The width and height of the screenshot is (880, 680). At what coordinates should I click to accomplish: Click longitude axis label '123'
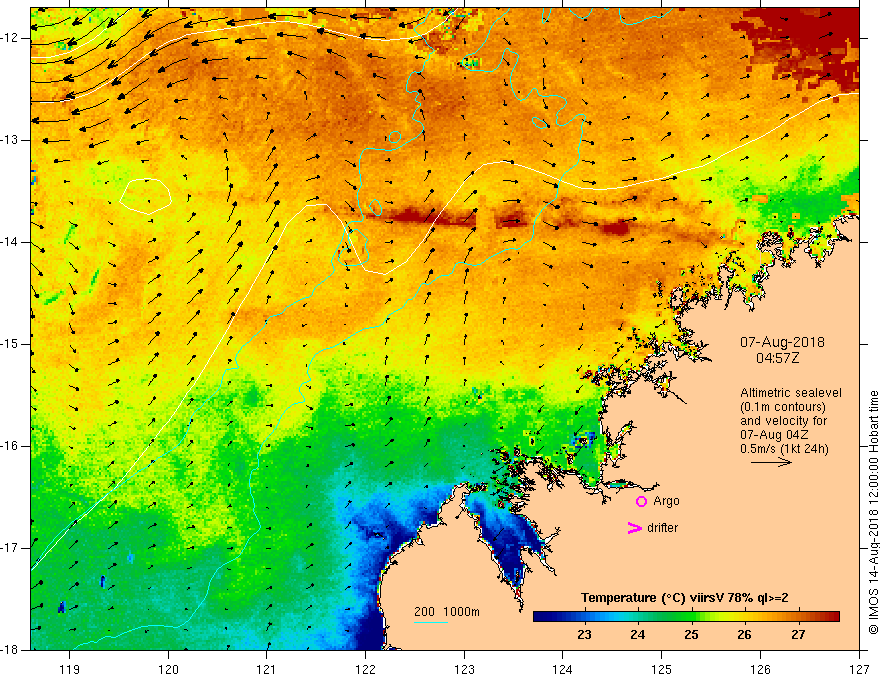pyautogui.click(x=464, y=669)
